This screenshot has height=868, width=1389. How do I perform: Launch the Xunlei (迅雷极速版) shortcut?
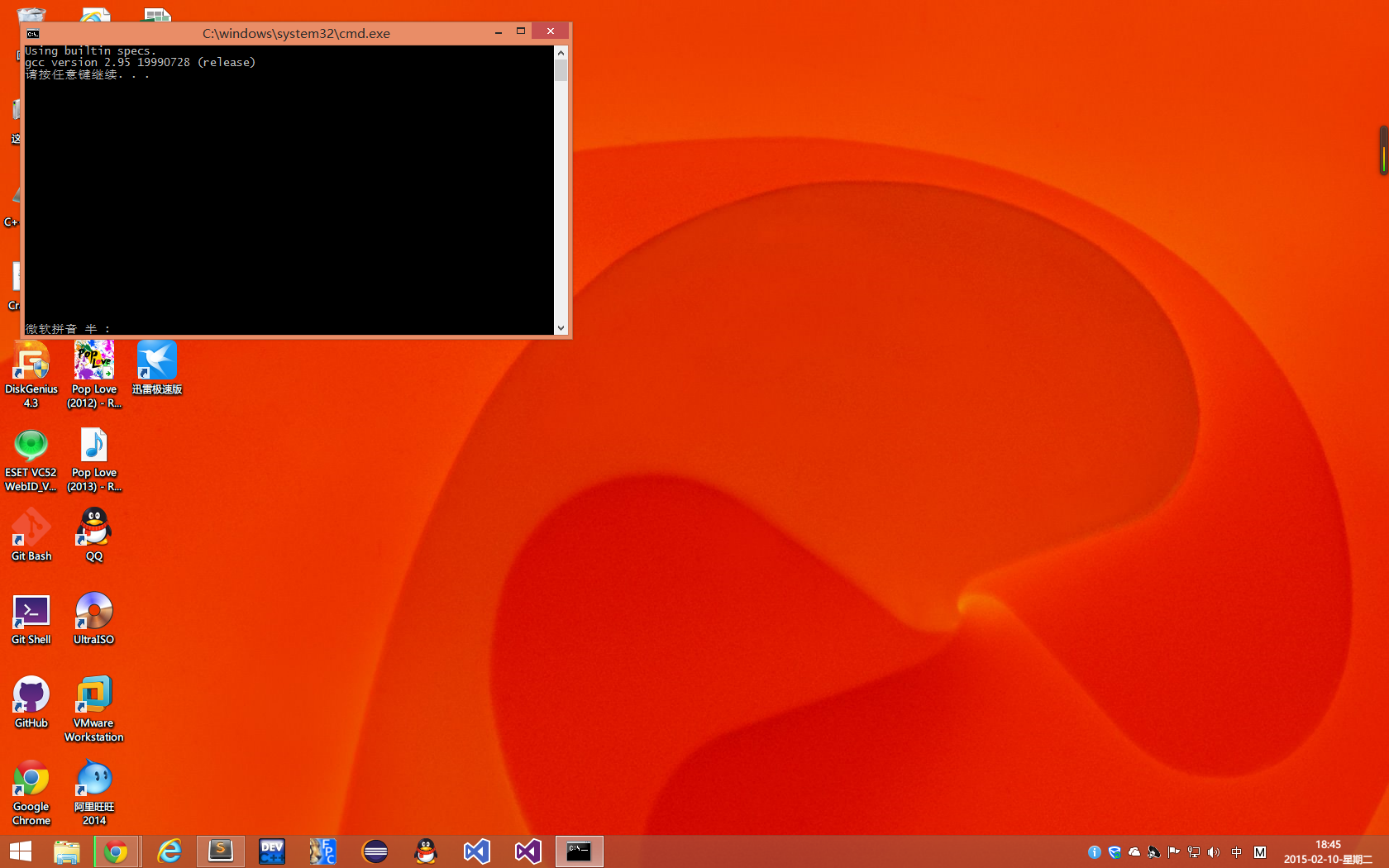[157, 368]
